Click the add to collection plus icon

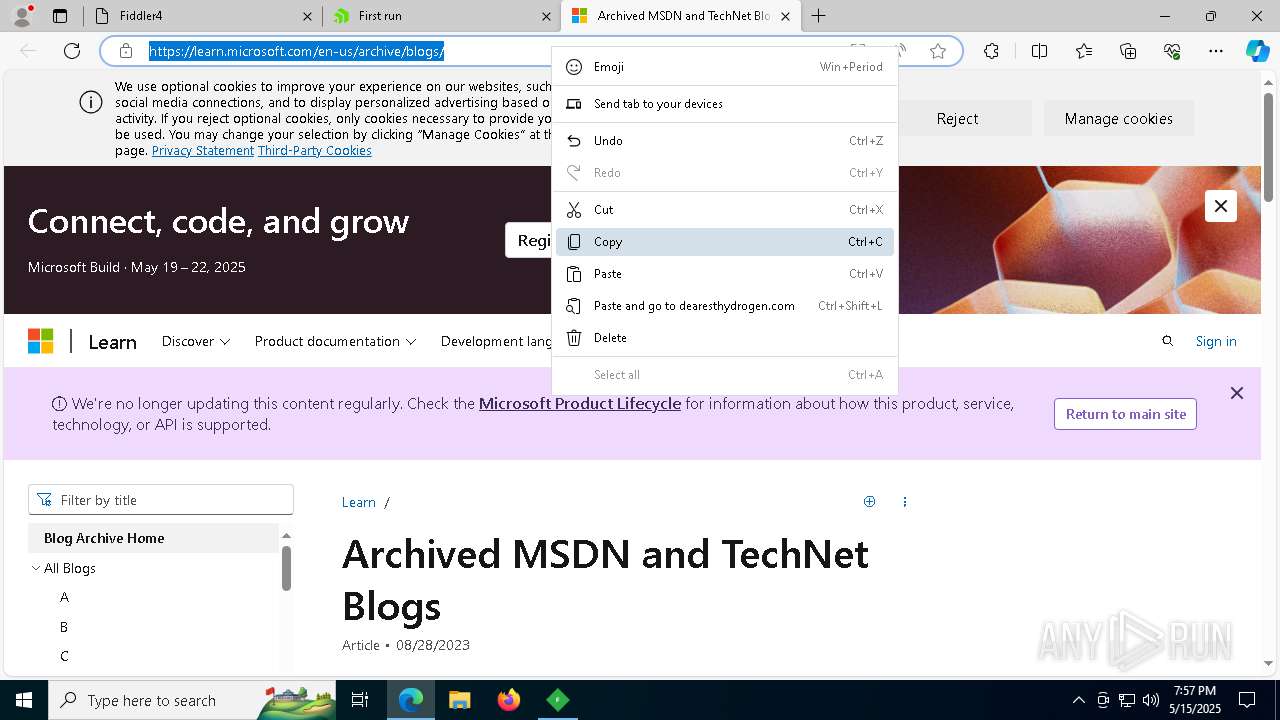[x=869, y=502]
